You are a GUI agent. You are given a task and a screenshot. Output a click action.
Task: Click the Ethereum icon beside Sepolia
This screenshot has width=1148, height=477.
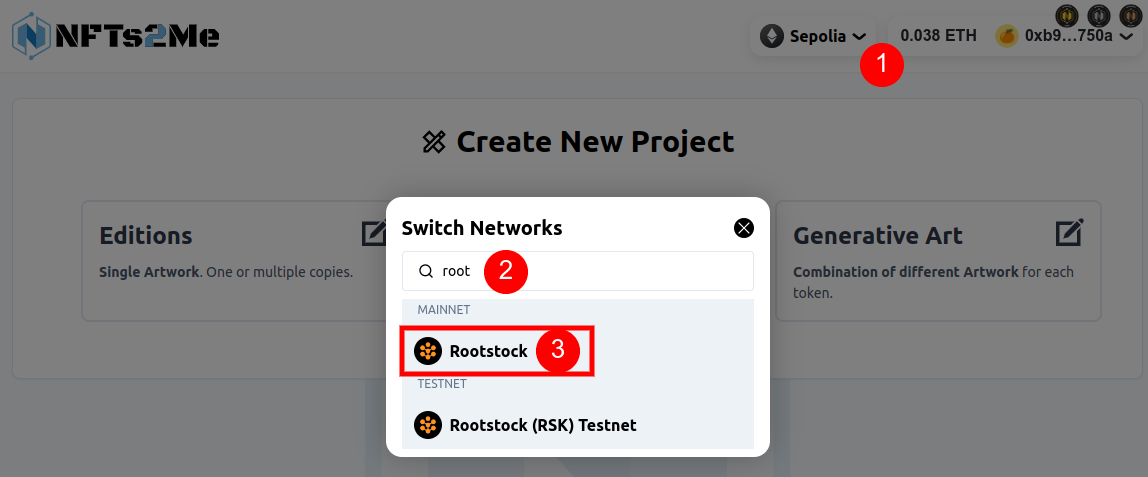tap(772, 36)
